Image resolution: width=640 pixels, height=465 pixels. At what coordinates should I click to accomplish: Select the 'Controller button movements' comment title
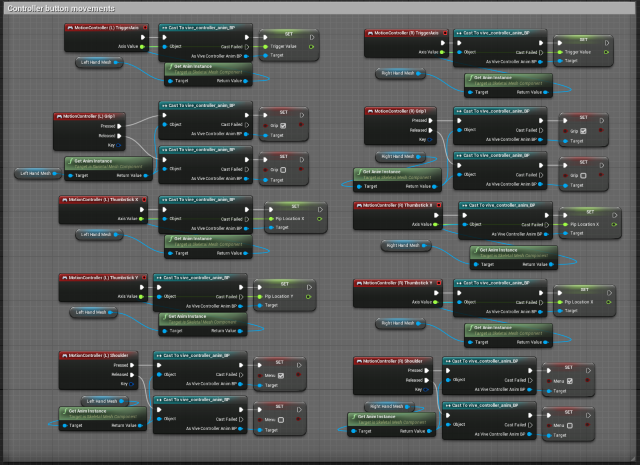click(62, 8)
